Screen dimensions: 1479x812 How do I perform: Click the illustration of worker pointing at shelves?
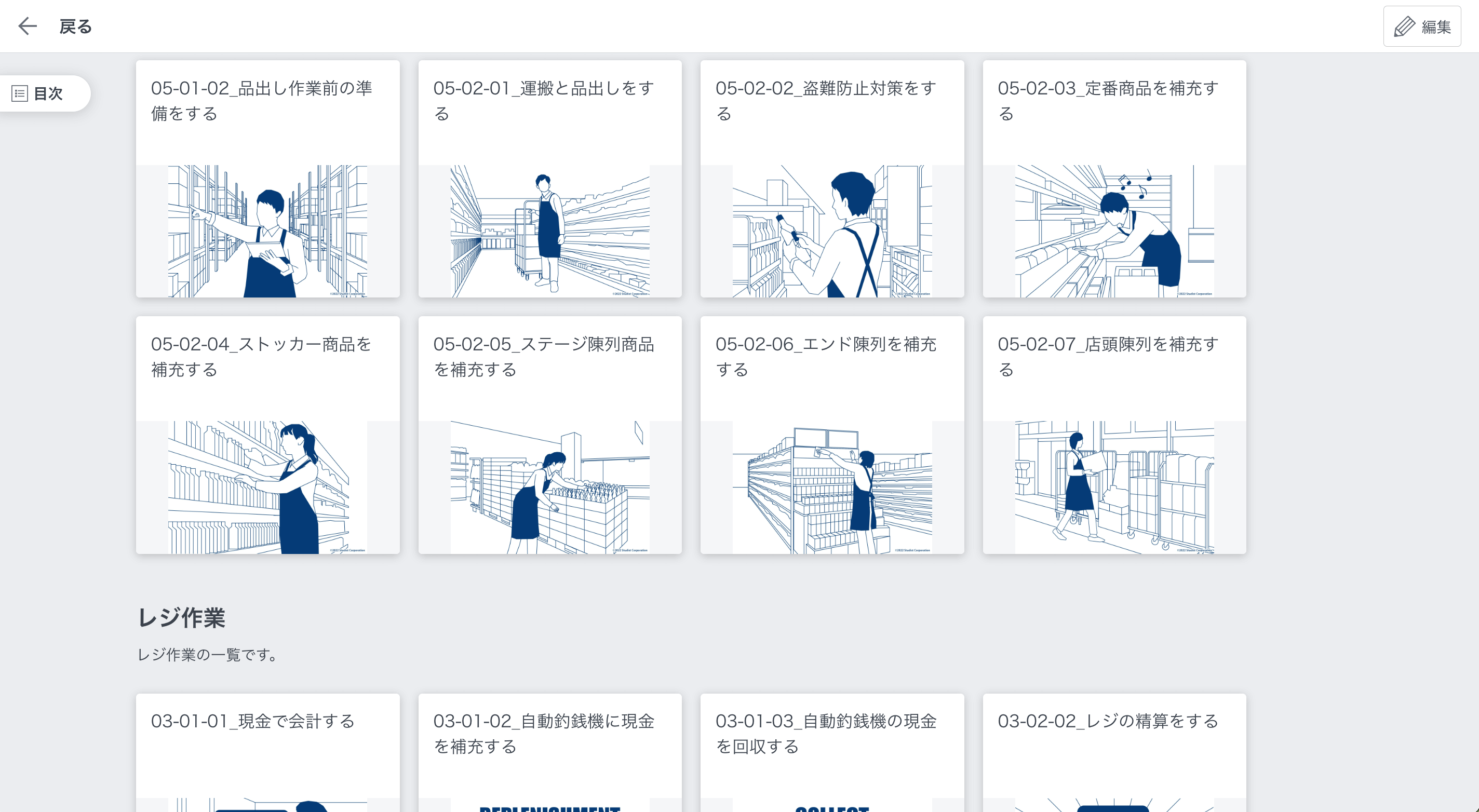tap(267, 231)
